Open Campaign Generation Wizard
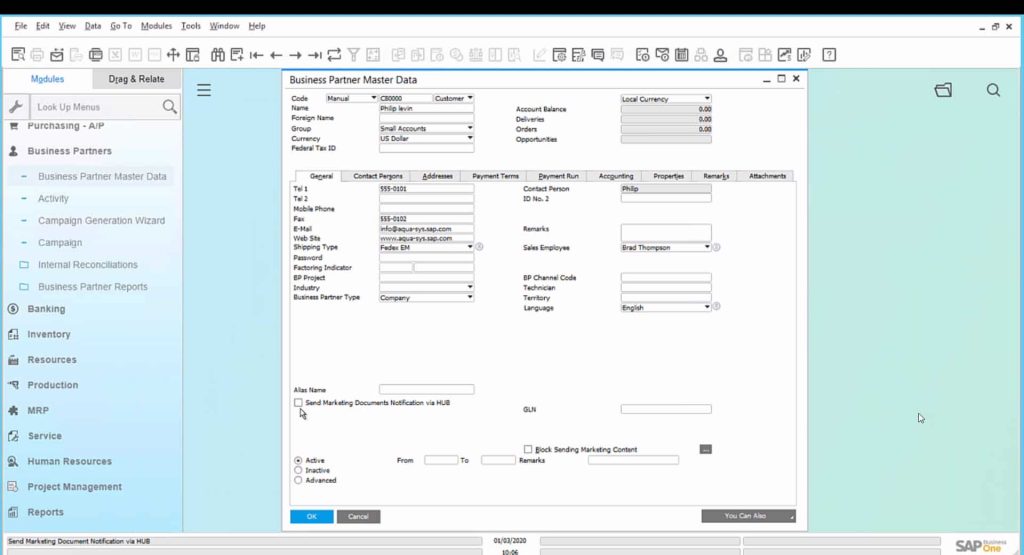This screenshot has height=555, width=1024. point(101,221)
